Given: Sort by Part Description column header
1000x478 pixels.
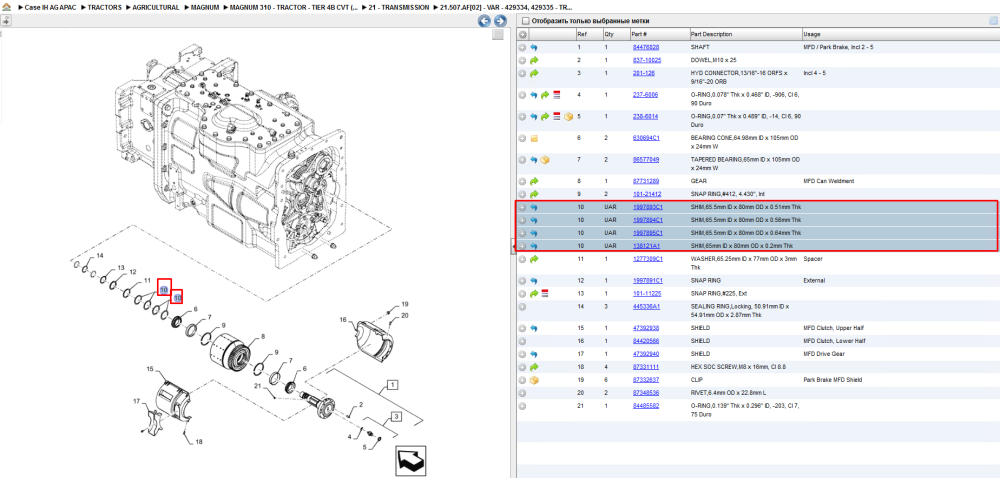Looking at the screenshot, I should click(x=745, y=34).
